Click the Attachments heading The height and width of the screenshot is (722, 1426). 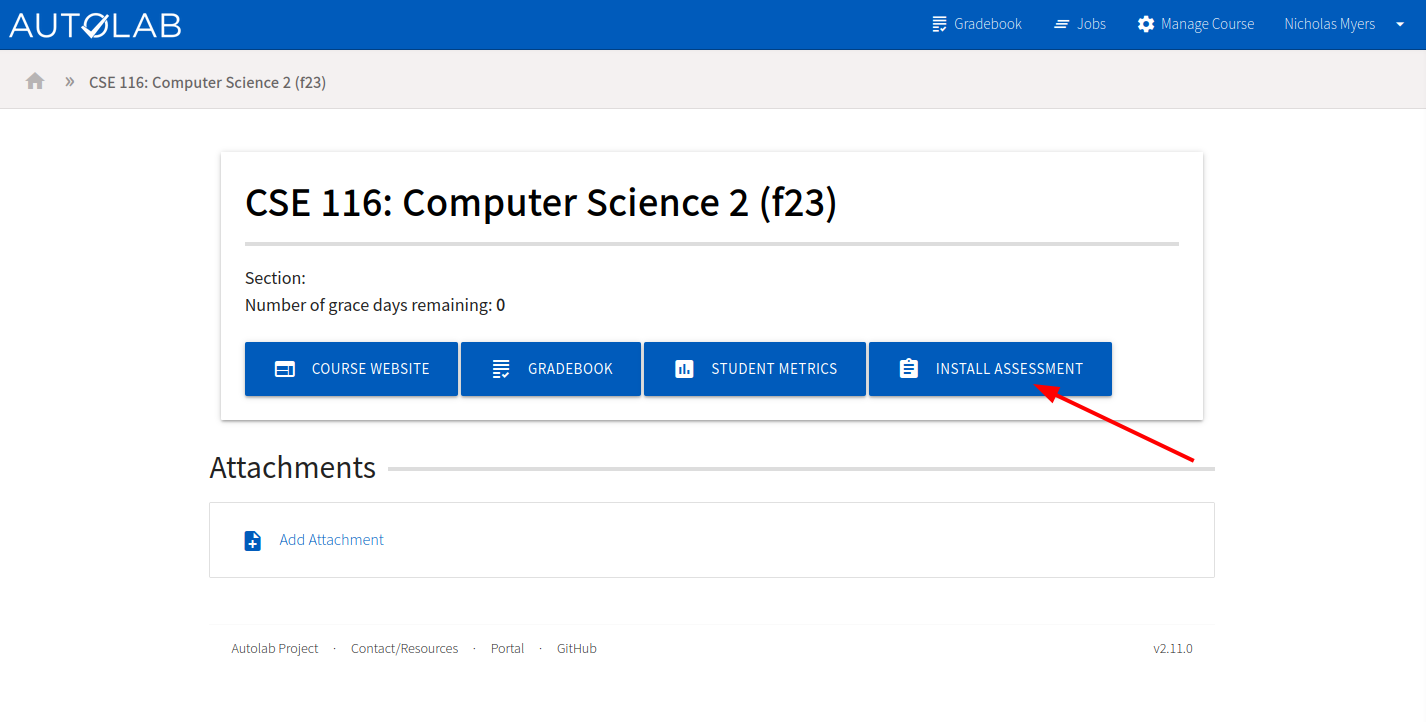point(293,467)
